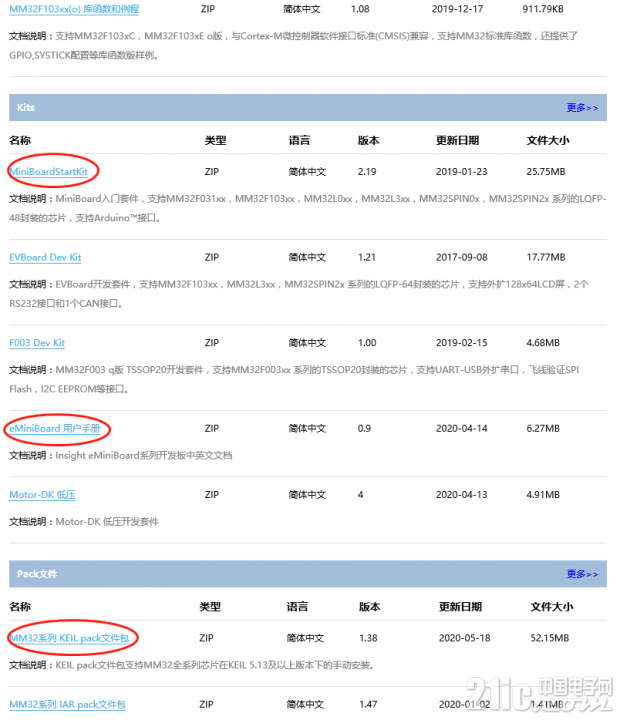Click the 更新日期 column header in Kits table
Image resolution: width=620 pixels, height=720 pixels.
click(x=457, y=141)
